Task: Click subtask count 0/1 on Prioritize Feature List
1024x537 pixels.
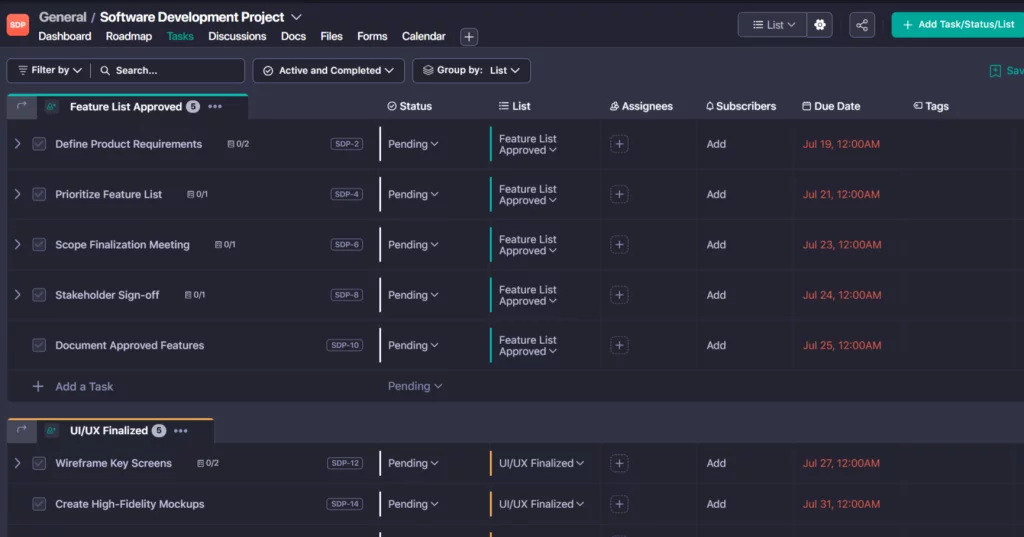Action: coord(197,194)
